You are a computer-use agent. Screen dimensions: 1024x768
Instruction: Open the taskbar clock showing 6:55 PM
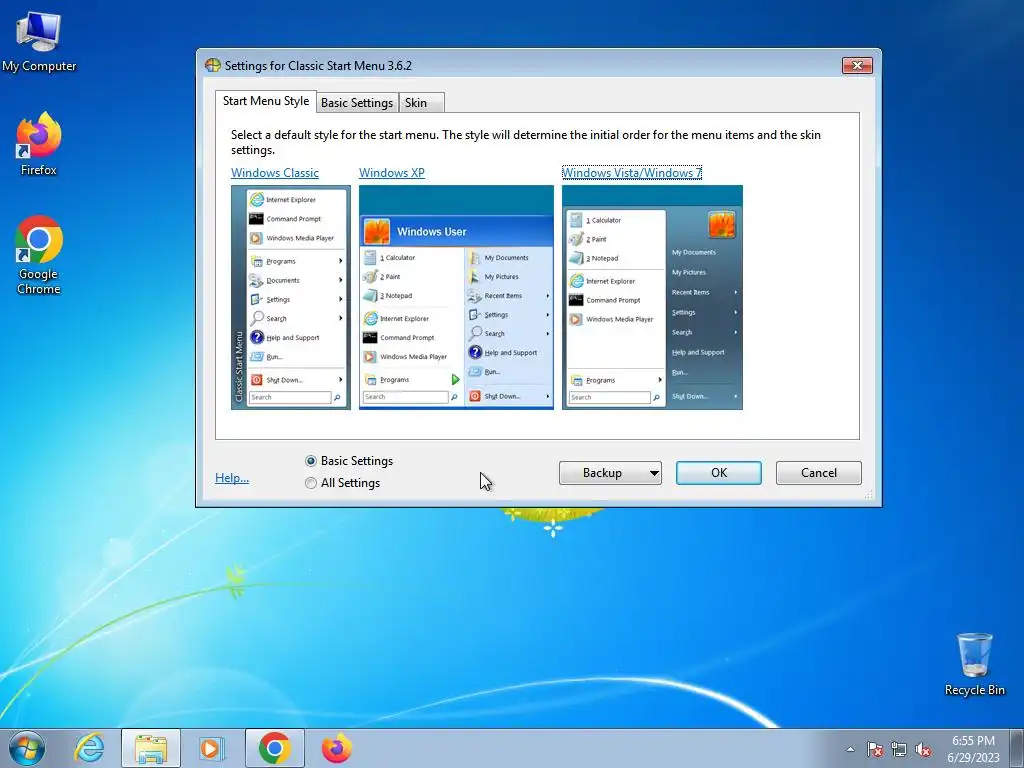(x=973, y=749)
